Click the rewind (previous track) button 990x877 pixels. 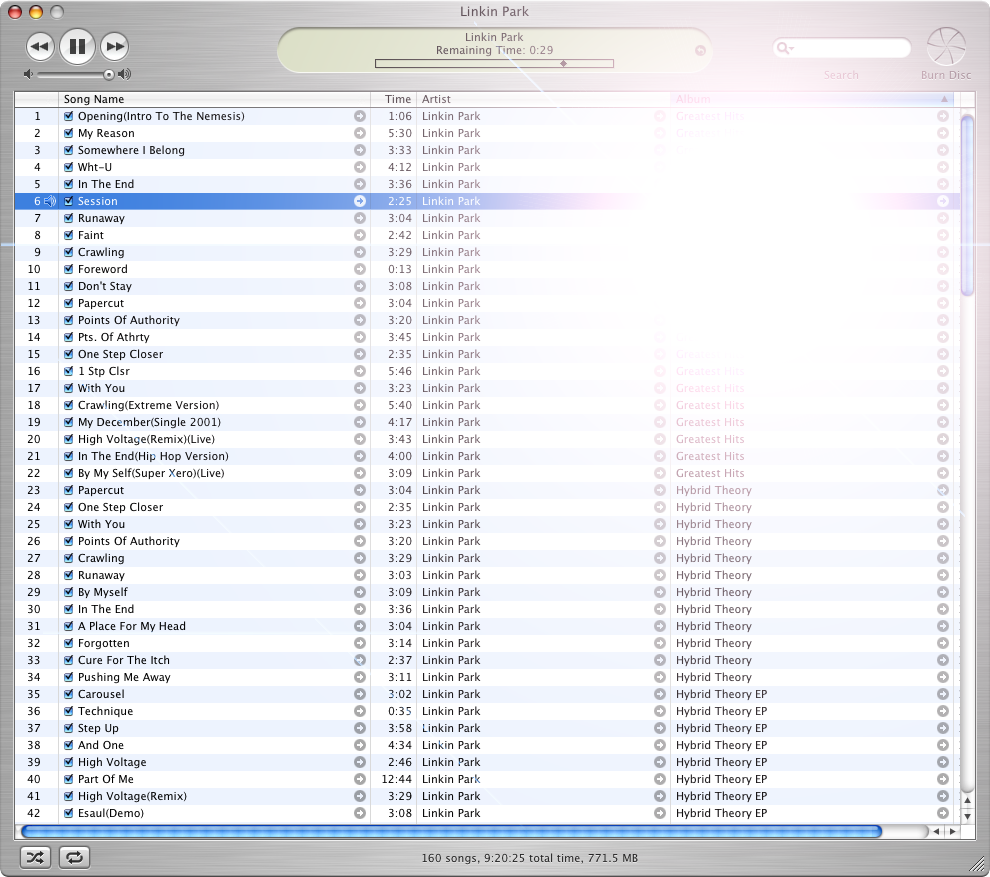[40, 47]
